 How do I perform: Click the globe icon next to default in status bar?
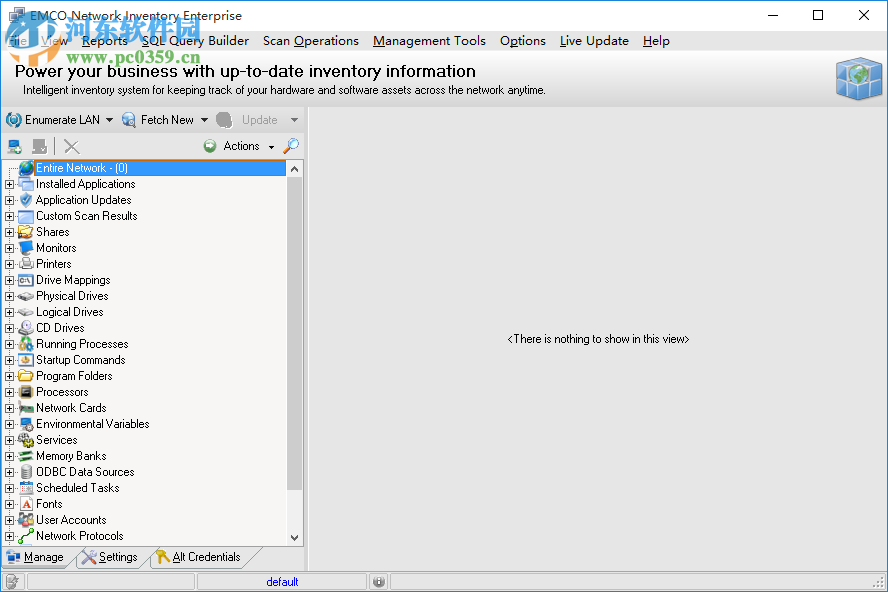point(378,581)
